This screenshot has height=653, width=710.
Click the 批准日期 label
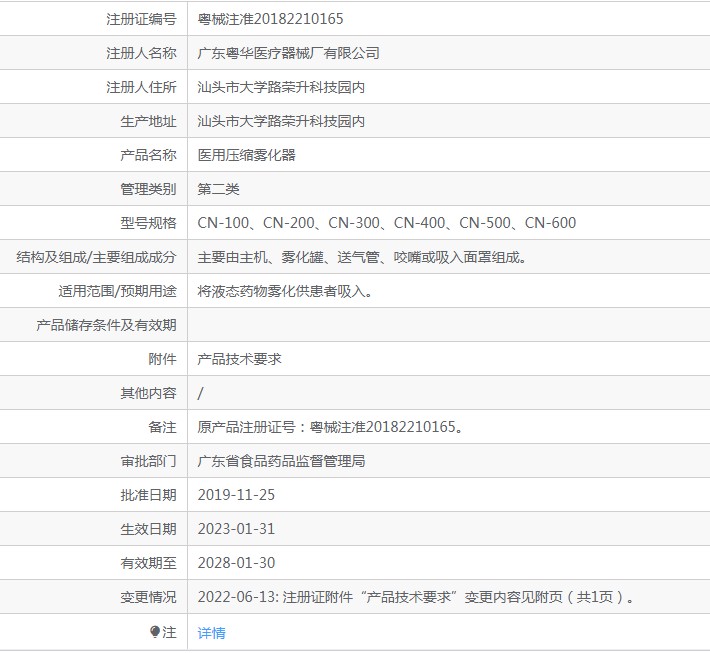(x=149, y=495)
